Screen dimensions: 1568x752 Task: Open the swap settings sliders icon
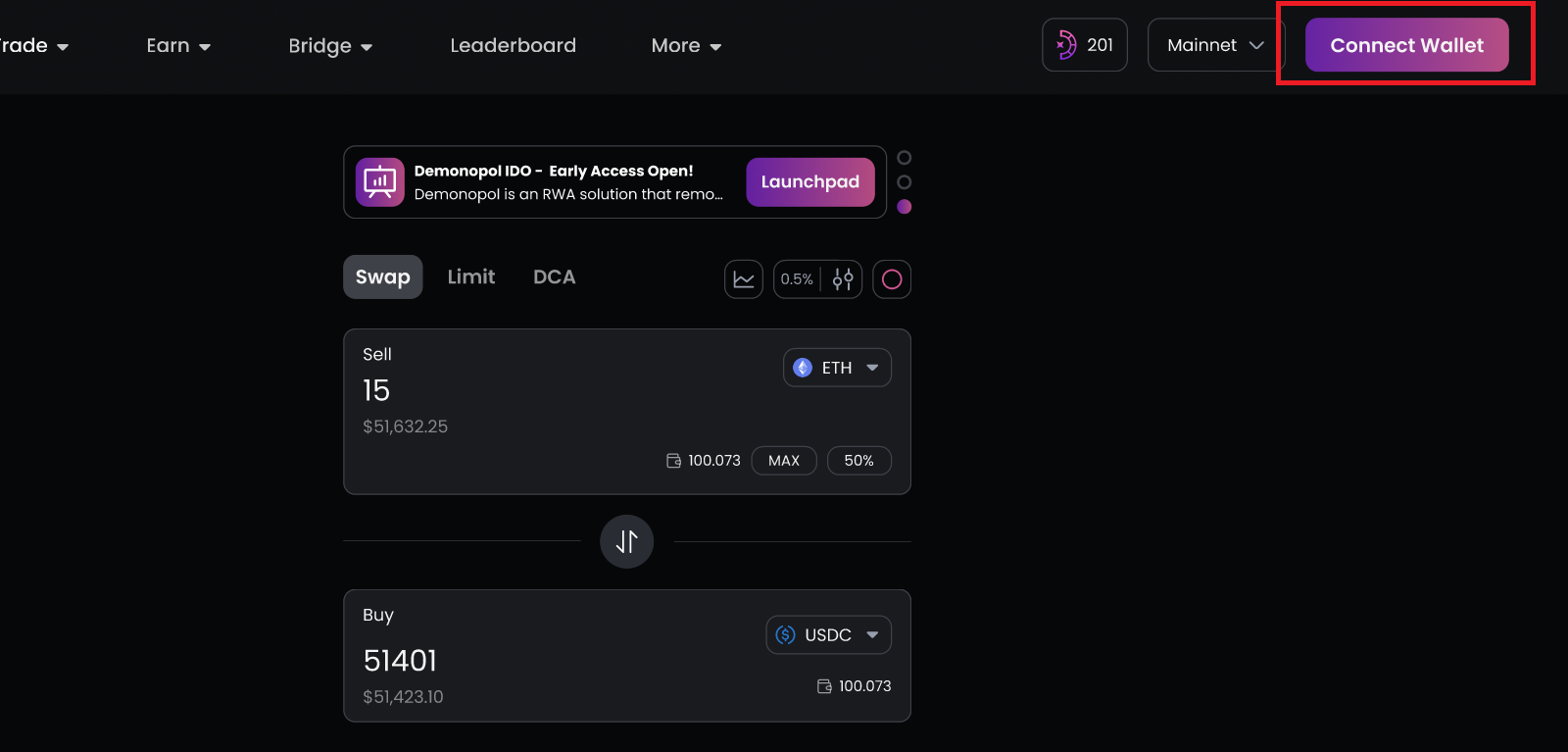[x=843, y=279]
